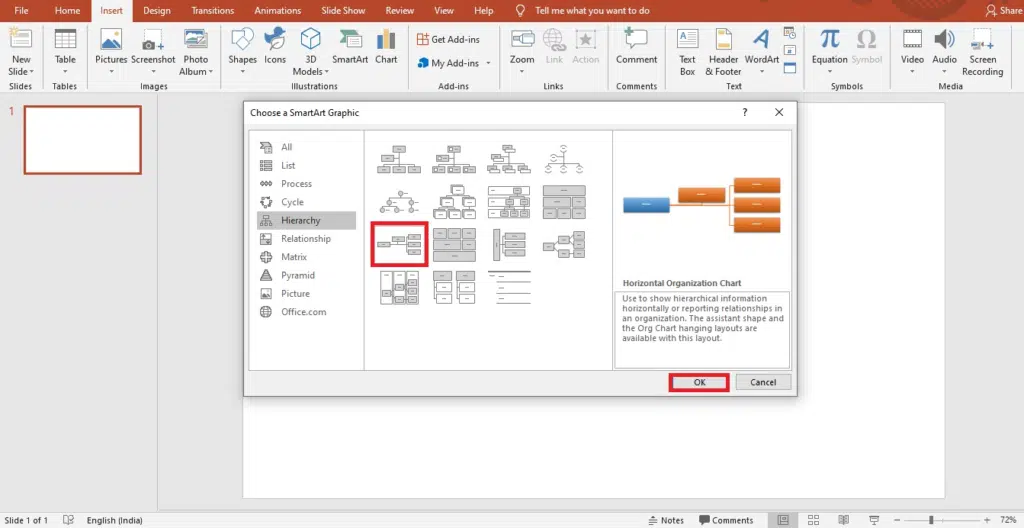Expand the 3D Models dropdown
The image size is (1024, 528).
coord(311,71)
